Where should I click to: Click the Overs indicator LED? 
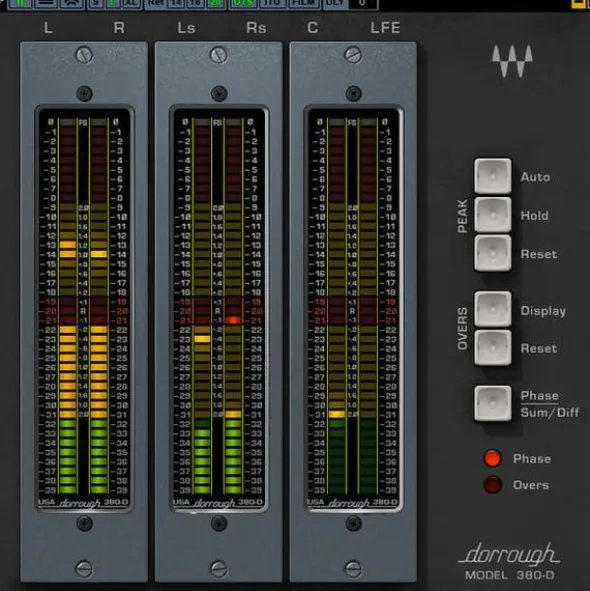tap(492, 485)
